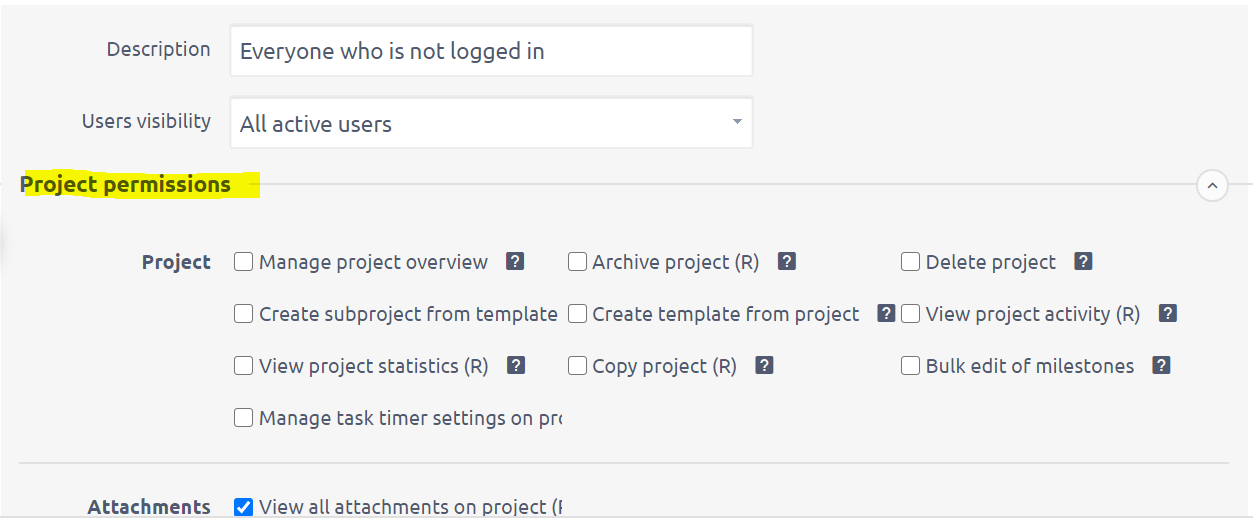Click help icon next to Bulk edit of milestones
Image resolution: width=1253 pixels, height=523 pixels.
point(1161,366)
